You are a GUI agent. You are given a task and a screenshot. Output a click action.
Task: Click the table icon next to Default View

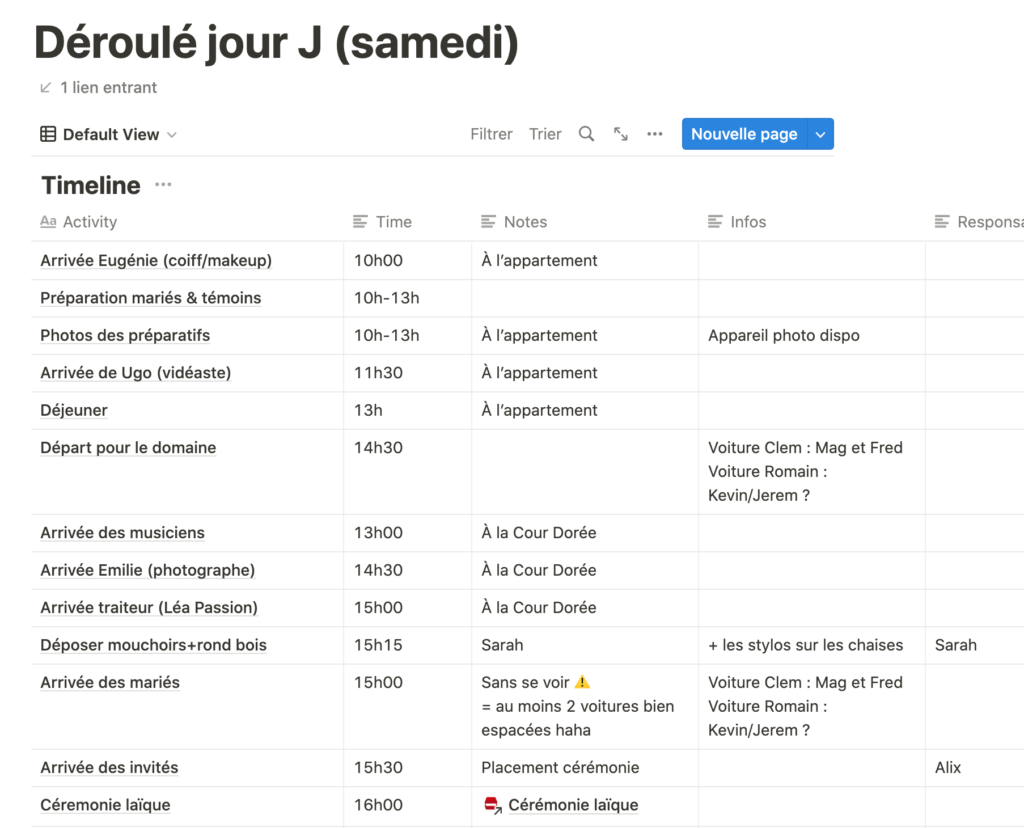pos(48,134)
